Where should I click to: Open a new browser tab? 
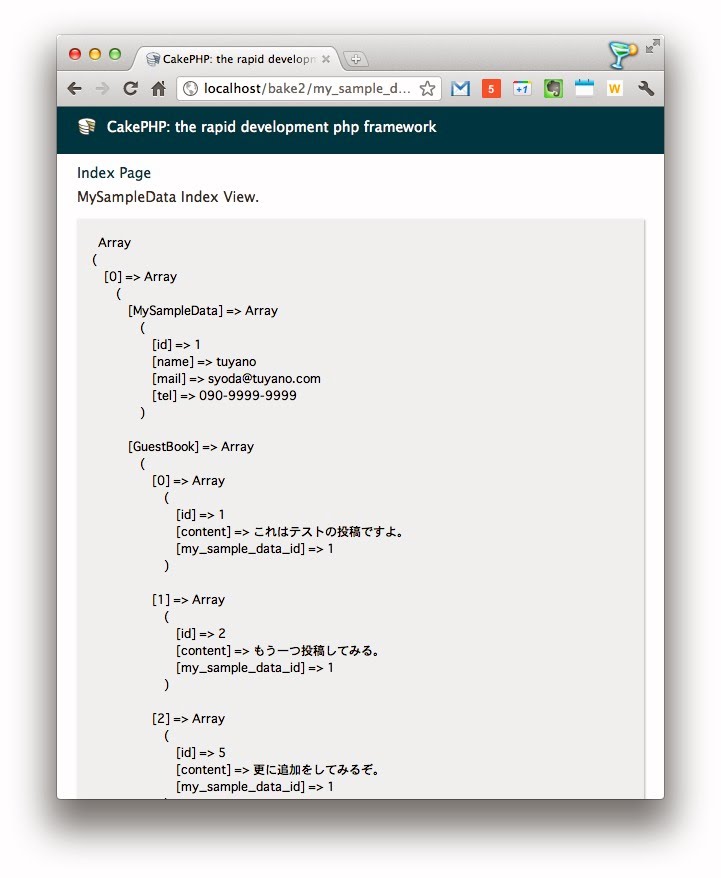[x=356, y=59]
